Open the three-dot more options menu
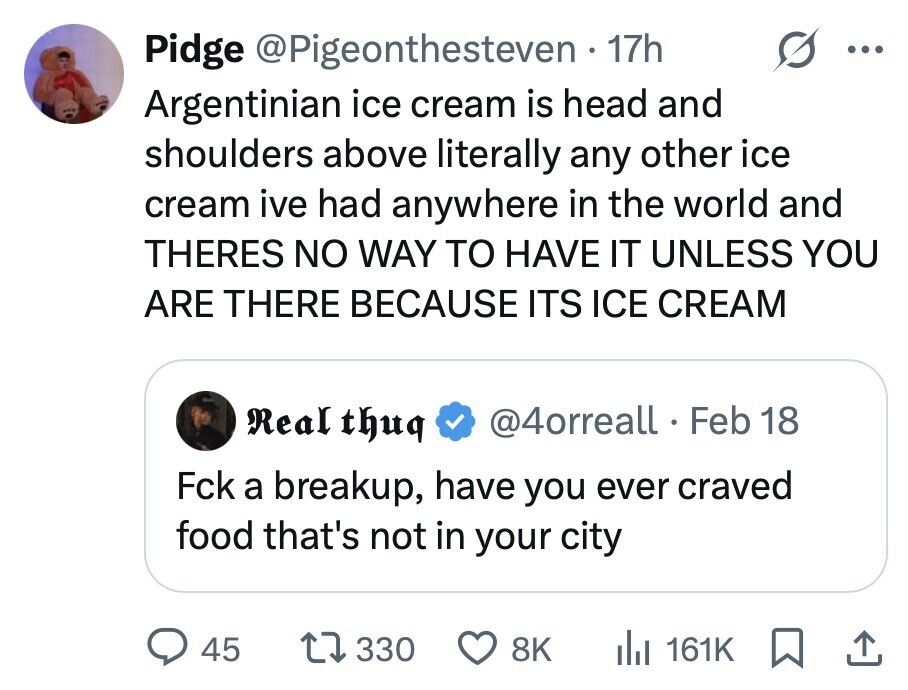Screen dimensions: 908x690 point(864,48)
